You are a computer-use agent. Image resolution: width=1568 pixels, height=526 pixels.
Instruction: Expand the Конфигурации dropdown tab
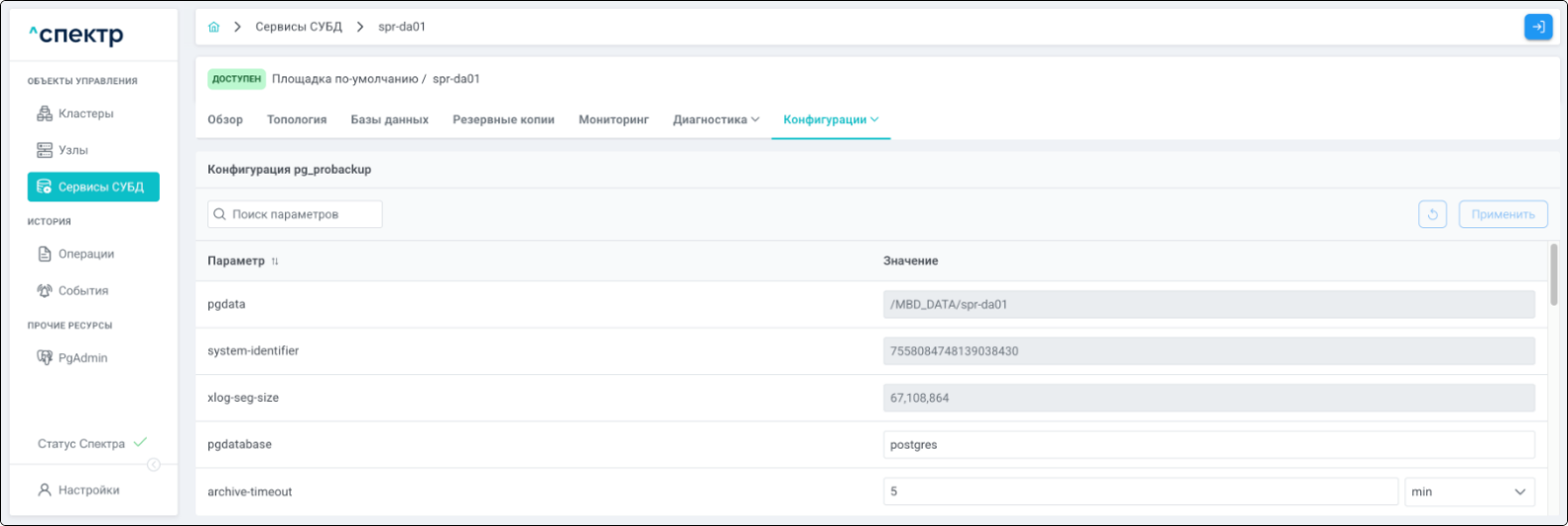(831, 120)
